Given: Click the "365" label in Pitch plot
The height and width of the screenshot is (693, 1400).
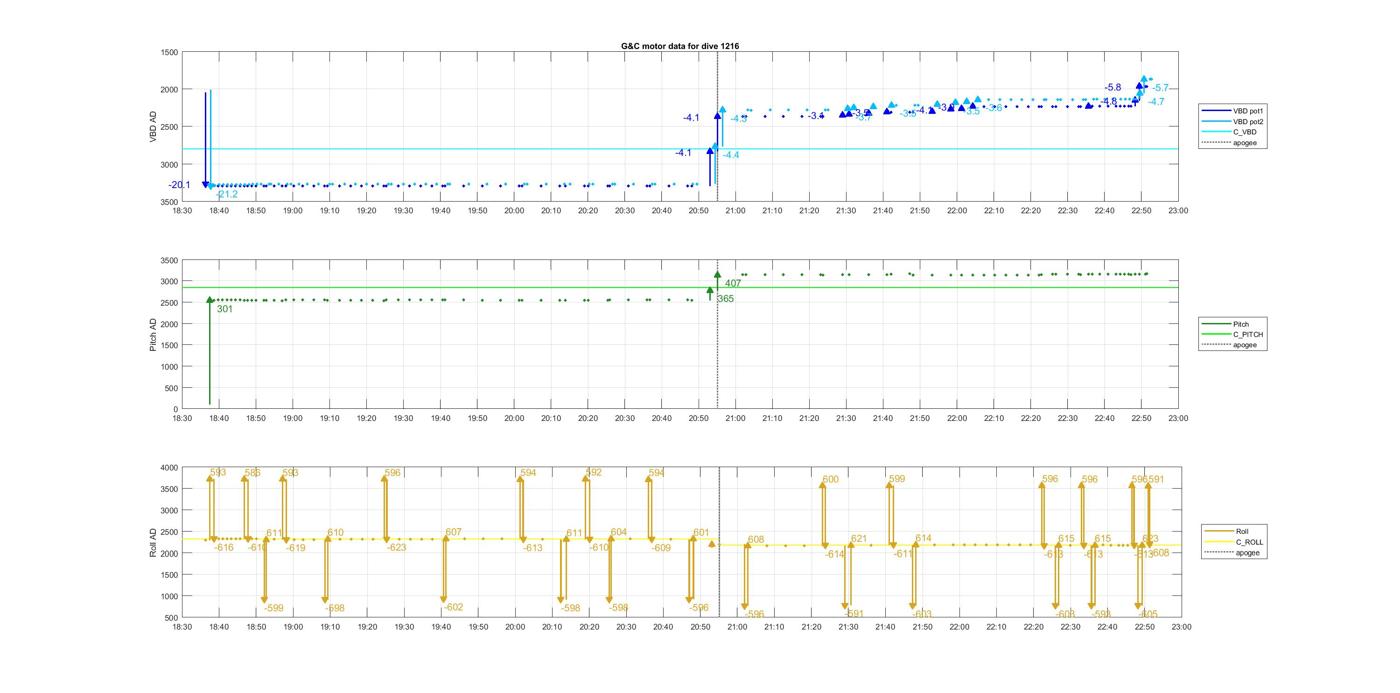Looking at the screenshot, I should pos(725,299).
